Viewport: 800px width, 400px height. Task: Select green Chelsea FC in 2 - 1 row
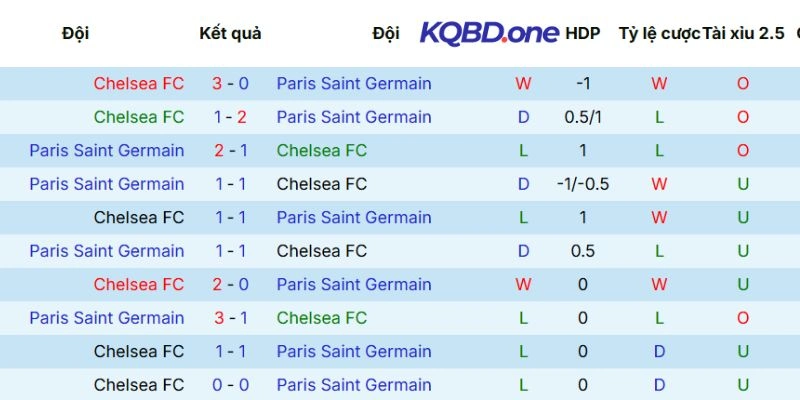[322, 151]
